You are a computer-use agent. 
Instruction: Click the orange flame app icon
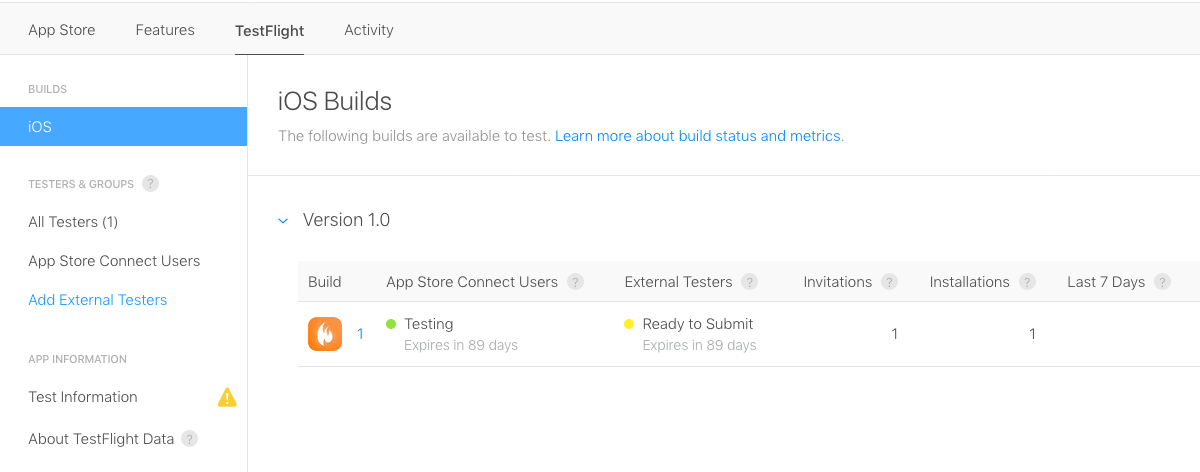coord(325,334)
